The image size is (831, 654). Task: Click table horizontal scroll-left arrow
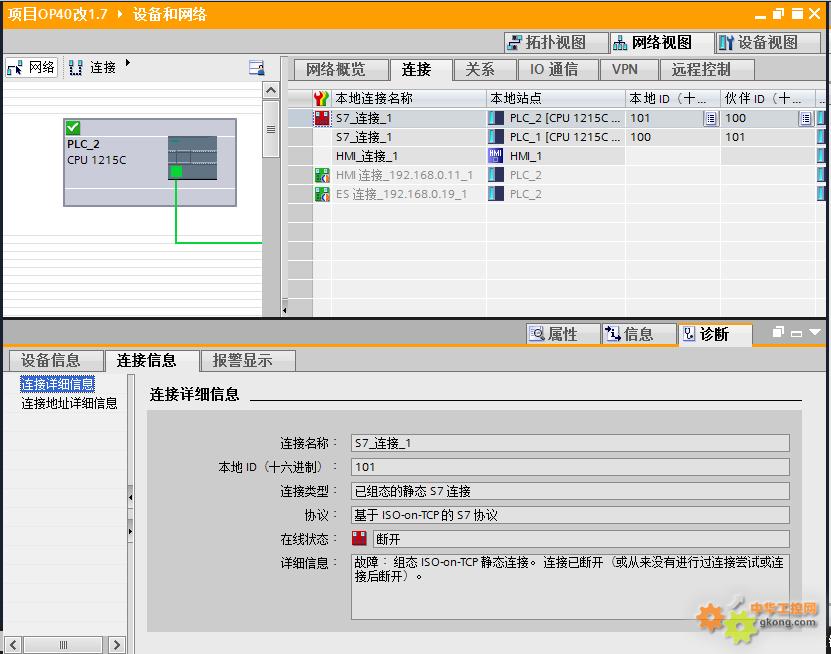(285, 311)
